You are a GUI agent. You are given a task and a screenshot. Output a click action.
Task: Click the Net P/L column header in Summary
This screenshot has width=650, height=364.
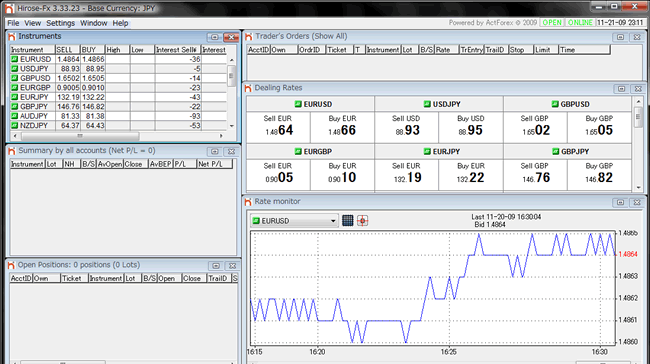tap(214, 164)
